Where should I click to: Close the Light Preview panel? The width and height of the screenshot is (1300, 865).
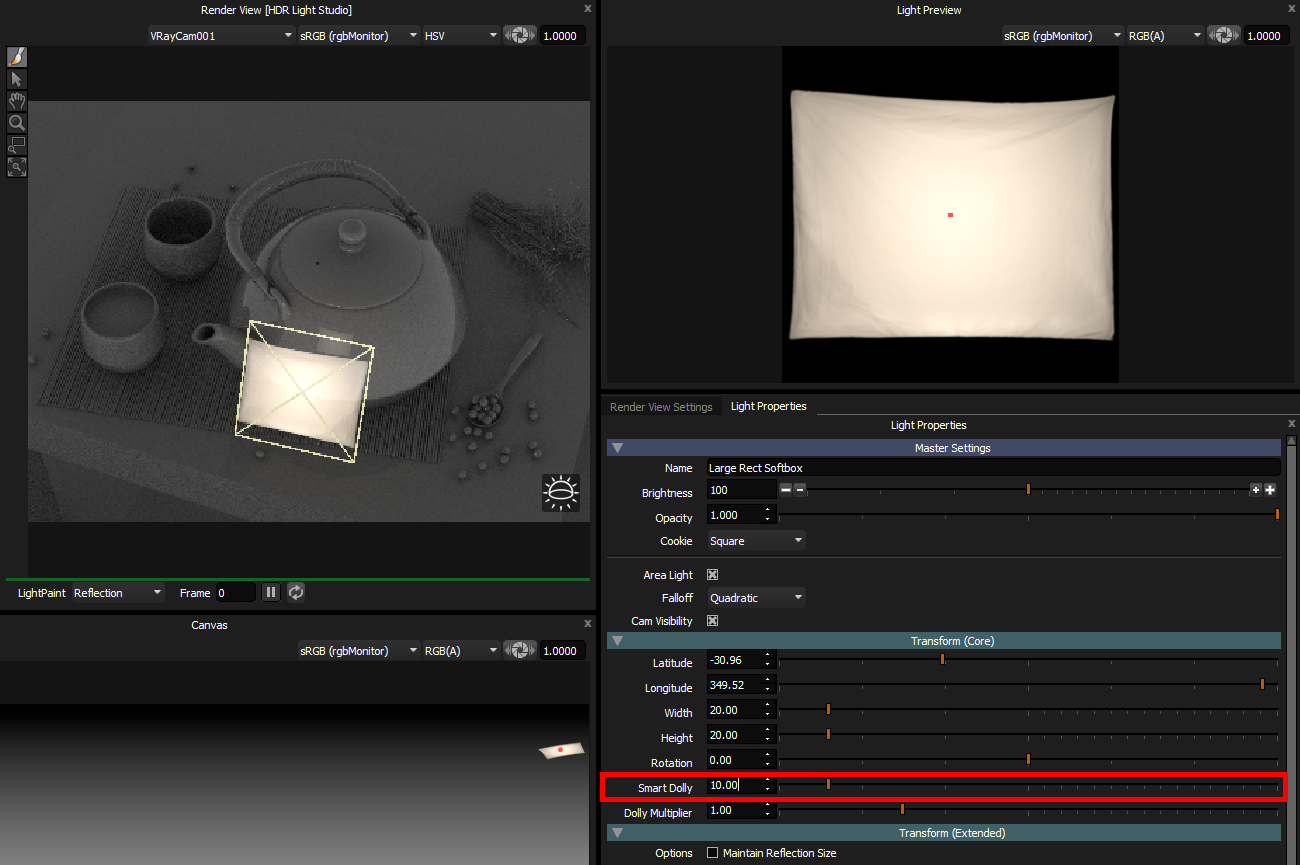pos(1291,8)
